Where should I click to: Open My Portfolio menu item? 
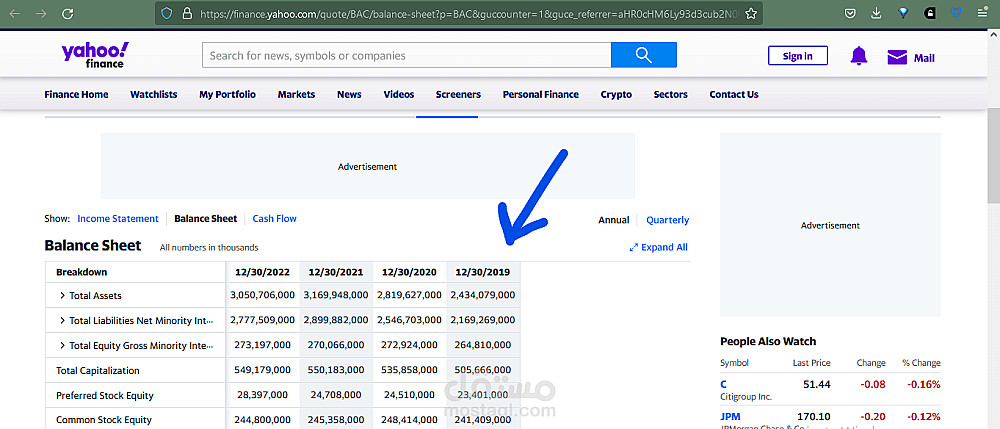(227, 94)
